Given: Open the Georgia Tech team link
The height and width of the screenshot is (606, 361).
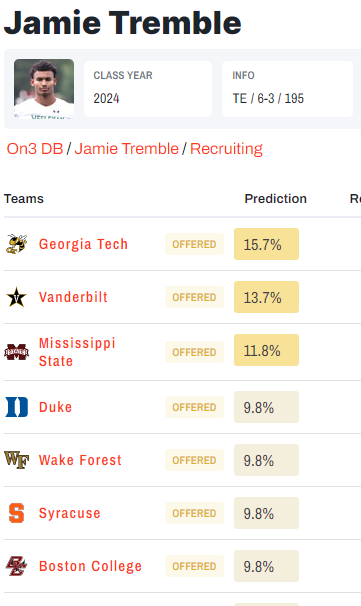Looking at the screenshot, I should coord(83,244).
